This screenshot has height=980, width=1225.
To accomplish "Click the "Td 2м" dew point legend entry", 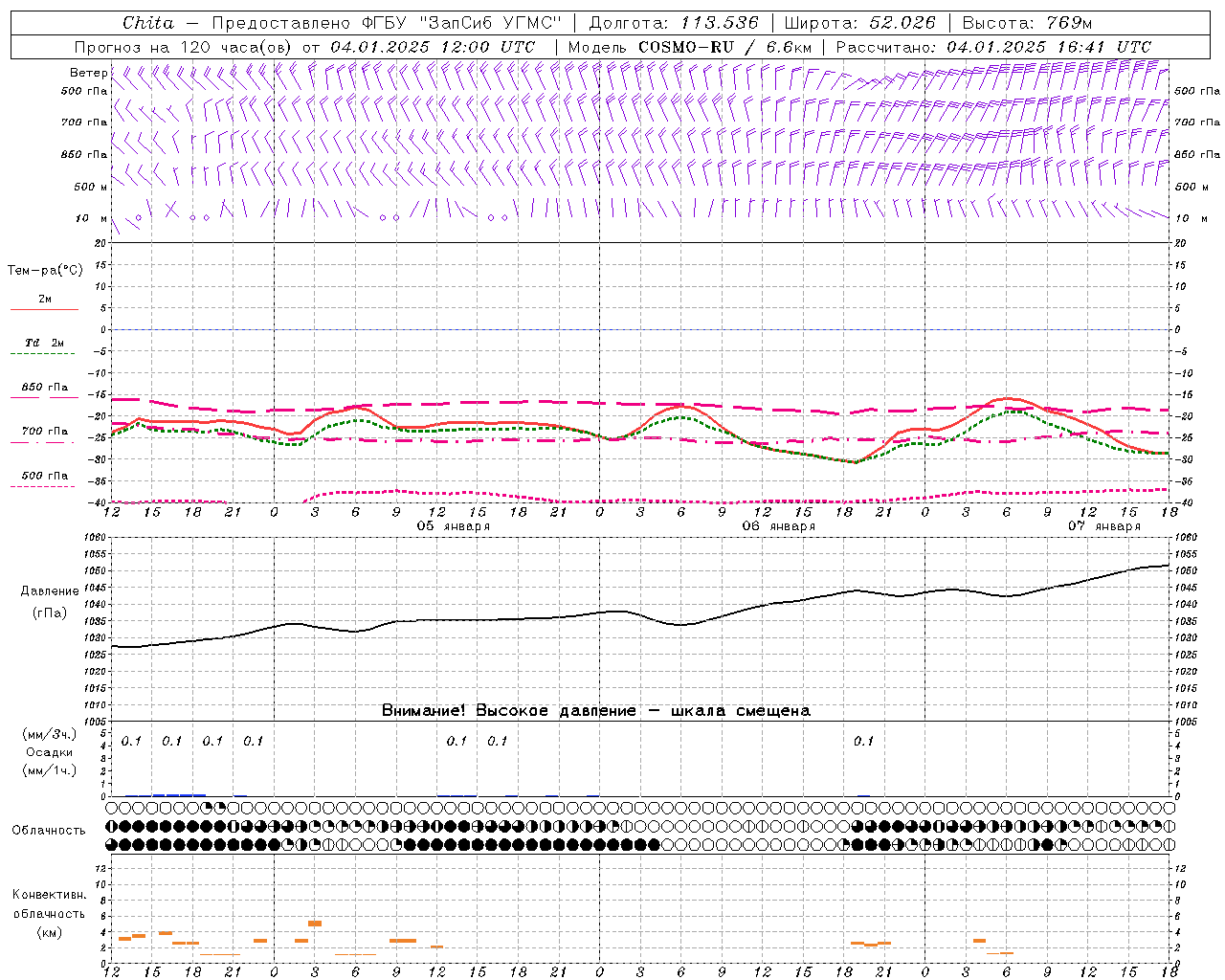I will click(x=45, y=343).
